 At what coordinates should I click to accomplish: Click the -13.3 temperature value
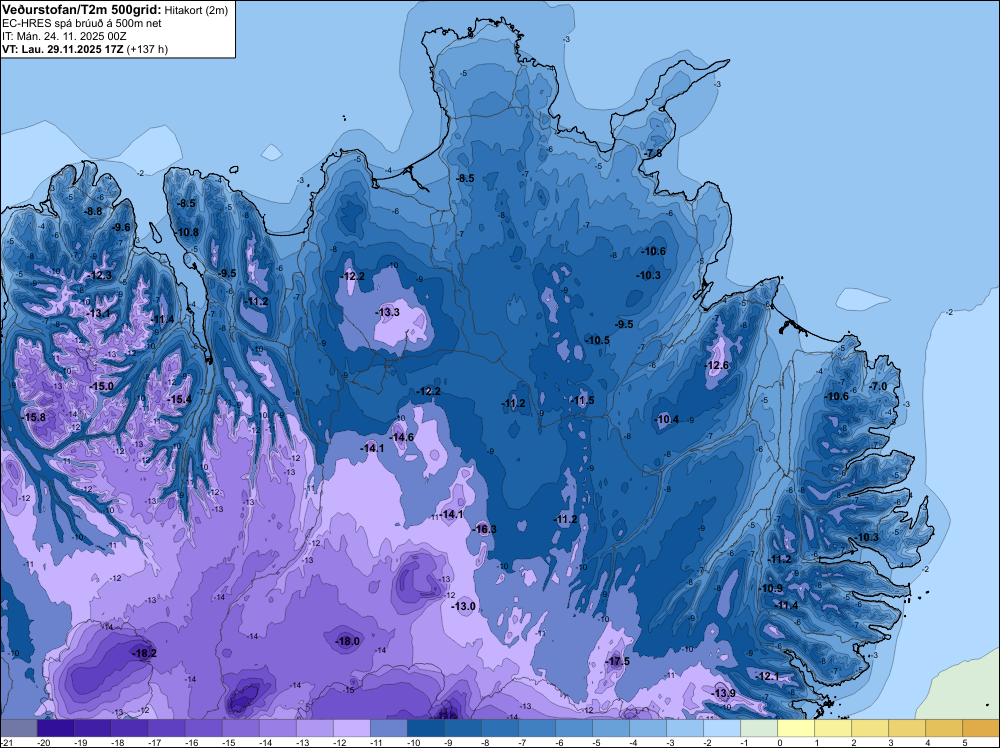[388, 312]
